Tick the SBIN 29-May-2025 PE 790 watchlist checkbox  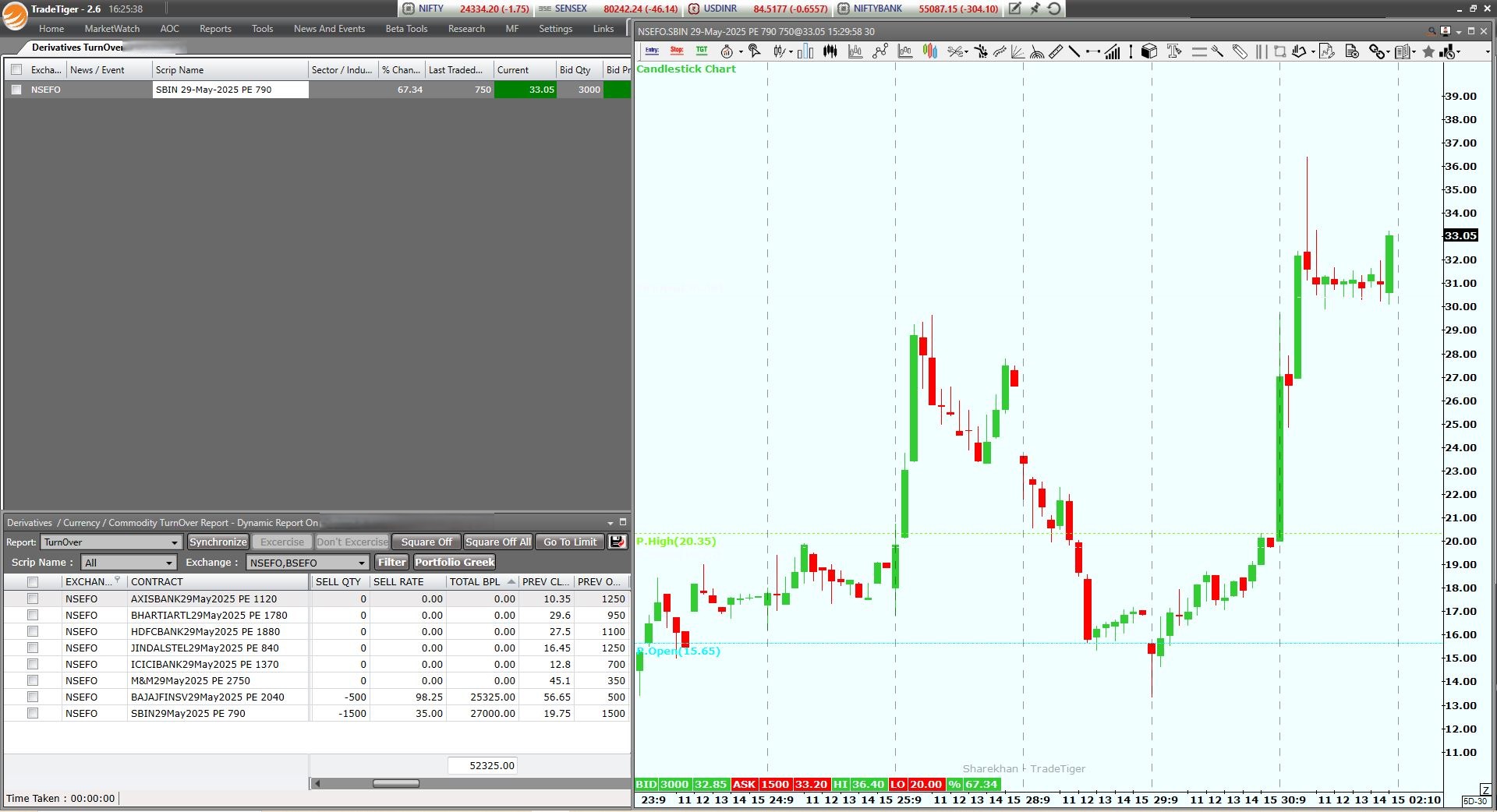[x=16, y=90]
